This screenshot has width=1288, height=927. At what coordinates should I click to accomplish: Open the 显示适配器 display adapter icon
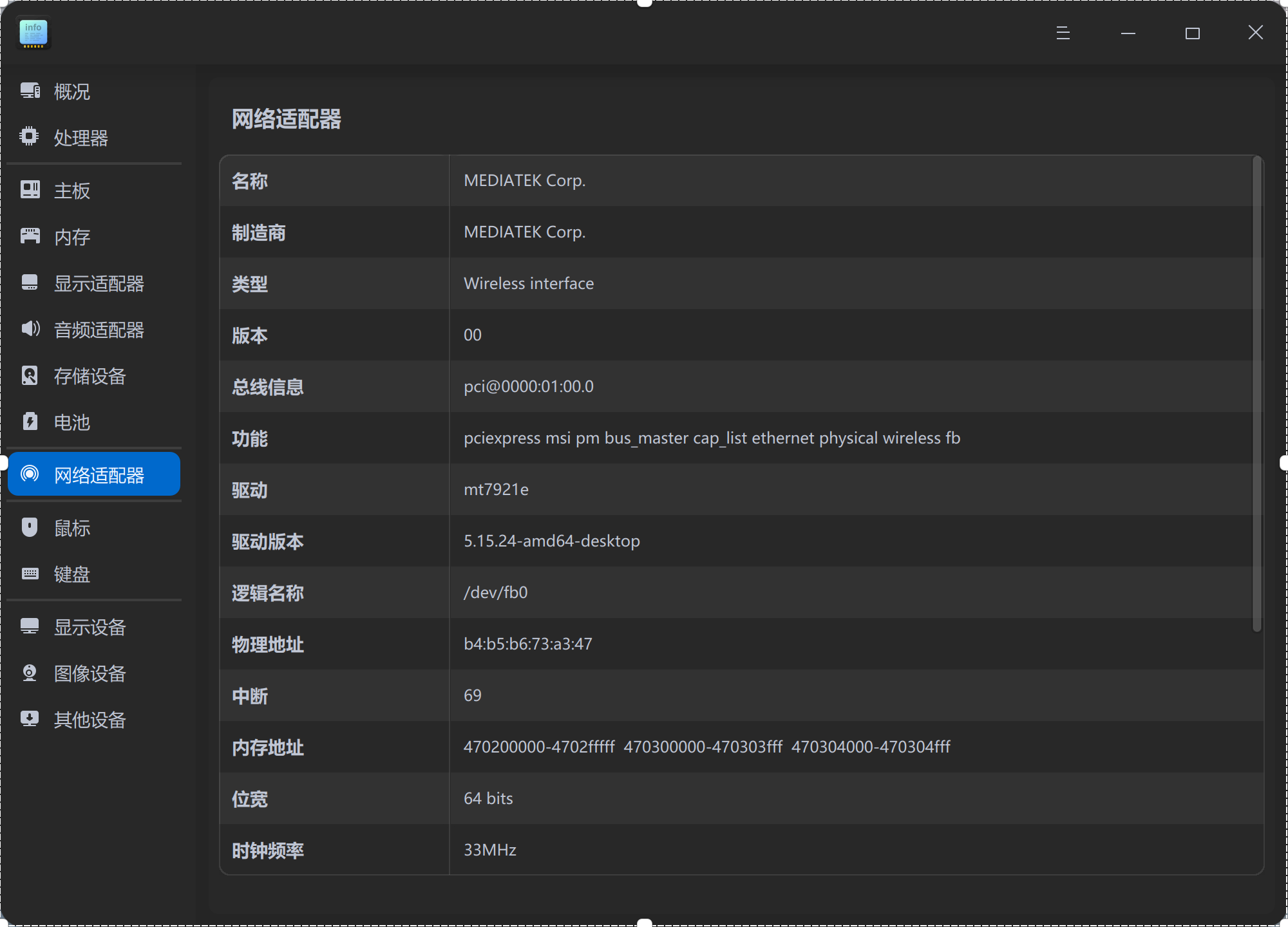click(30, 283)
